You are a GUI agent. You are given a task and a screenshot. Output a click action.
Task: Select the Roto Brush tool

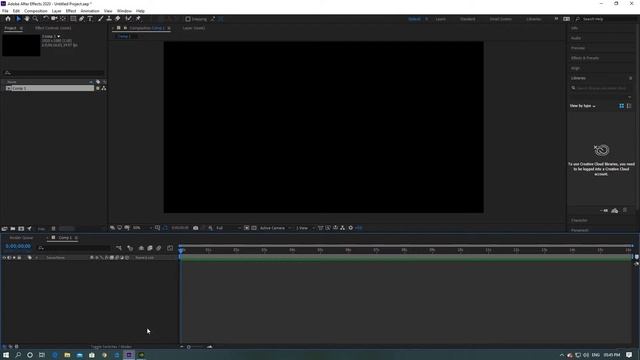point(129,19)
